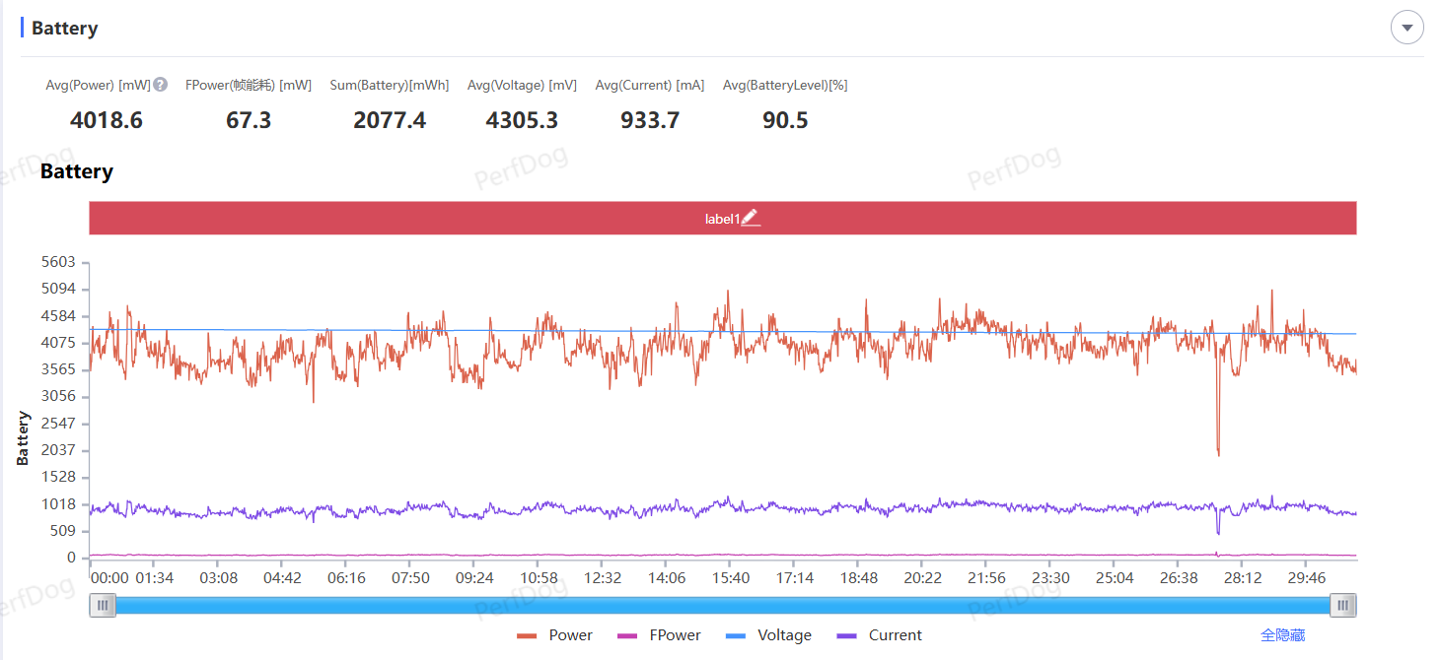The height and width of the screenshot is (660, 1440).
Task: Click the right handle of the time range slider
Action: pos(1343,605)
